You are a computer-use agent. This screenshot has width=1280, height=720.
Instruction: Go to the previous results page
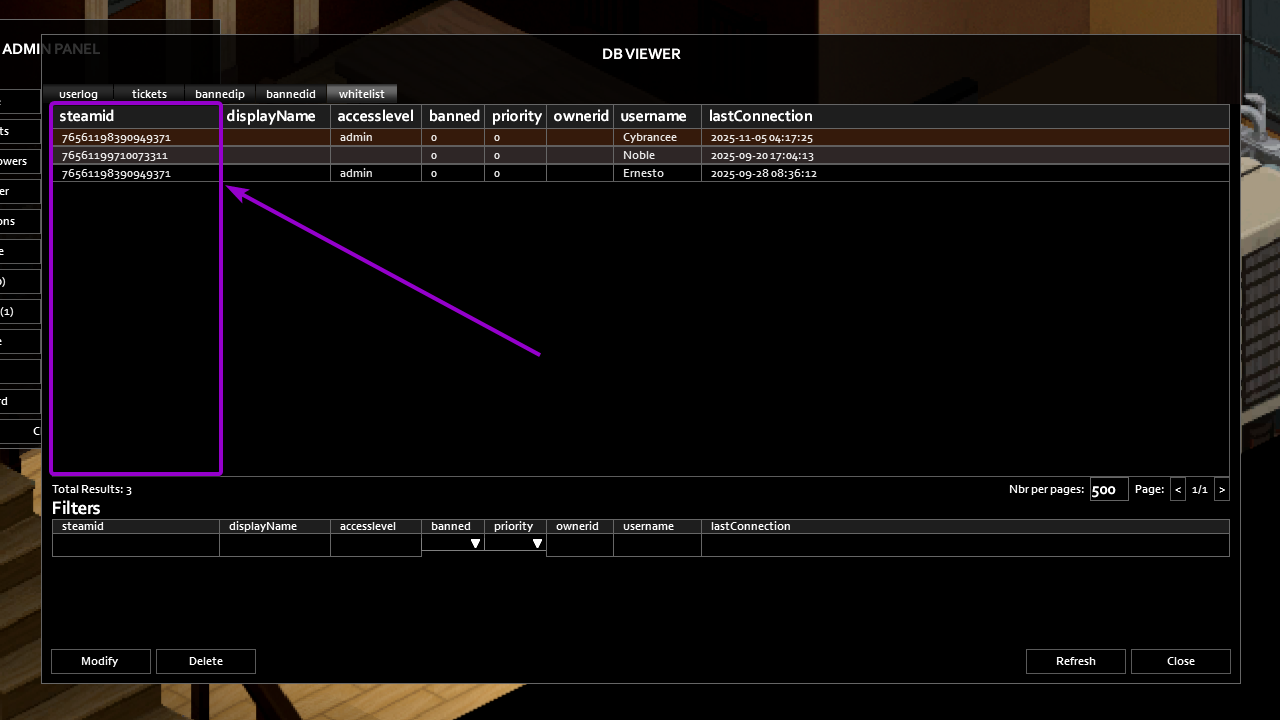1177,489
